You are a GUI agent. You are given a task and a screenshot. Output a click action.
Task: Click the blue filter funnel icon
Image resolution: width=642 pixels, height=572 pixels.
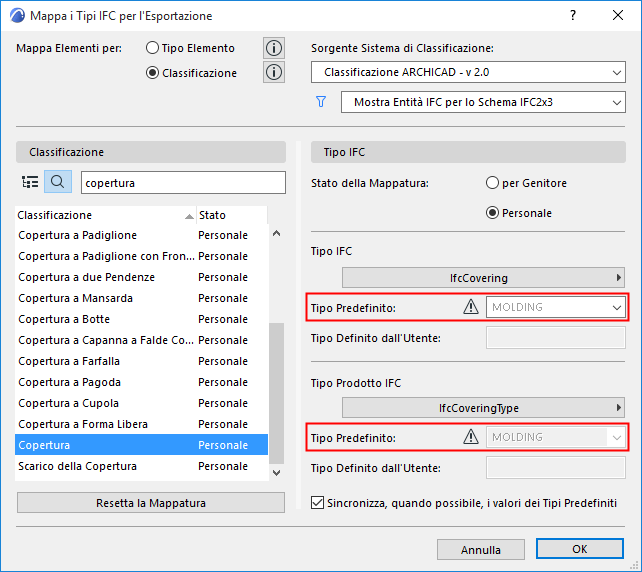pyautogui.click(x=321, y=102)
